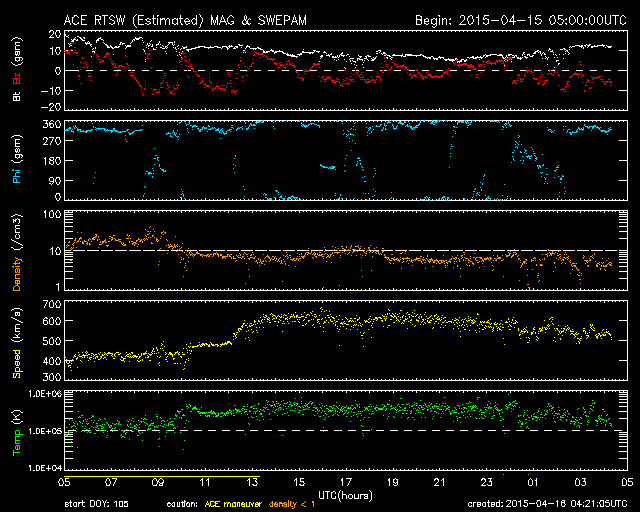Click the 1.0E+06 tick on Temp axis
This screenshot has height=512, width=640.
click(x=44, y=394)
